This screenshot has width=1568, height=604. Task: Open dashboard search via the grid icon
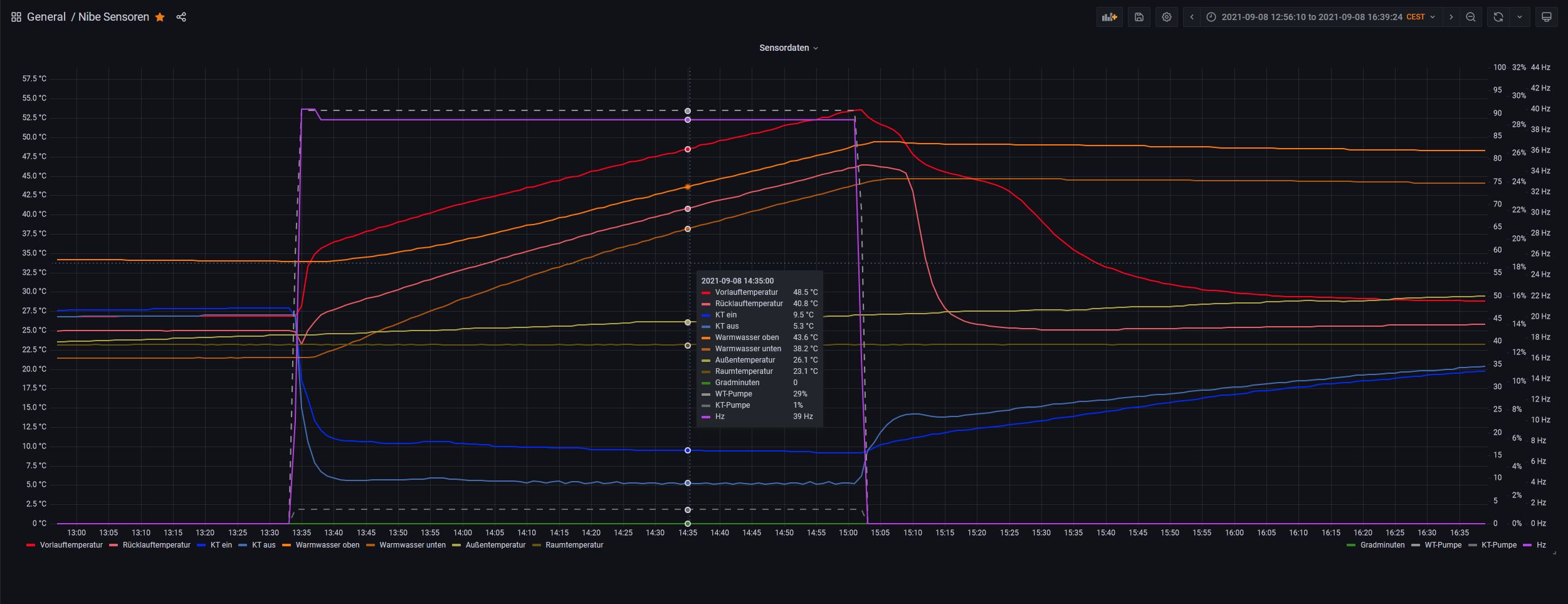pos(16,17)
